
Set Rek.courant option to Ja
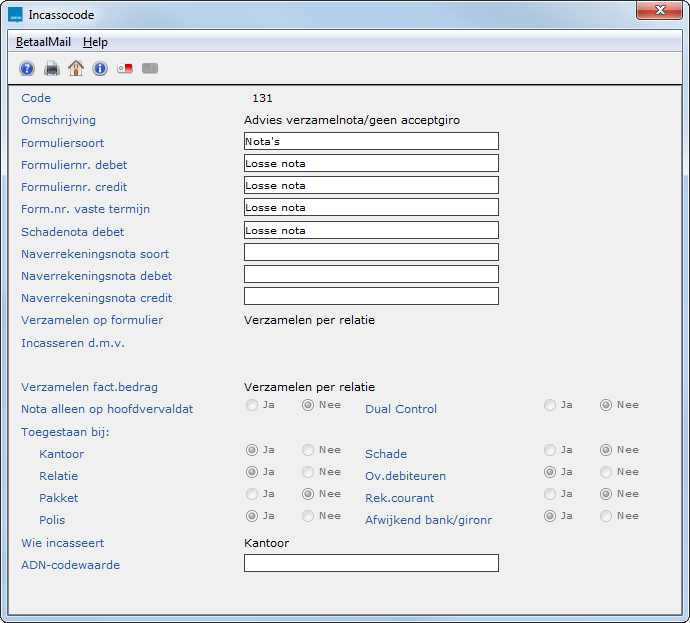[551, 494]
